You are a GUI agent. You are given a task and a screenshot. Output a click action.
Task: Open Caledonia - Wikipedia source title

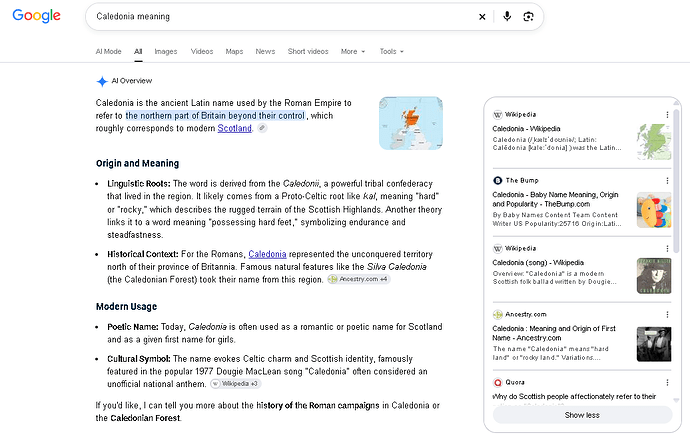(x=526, y=129)
